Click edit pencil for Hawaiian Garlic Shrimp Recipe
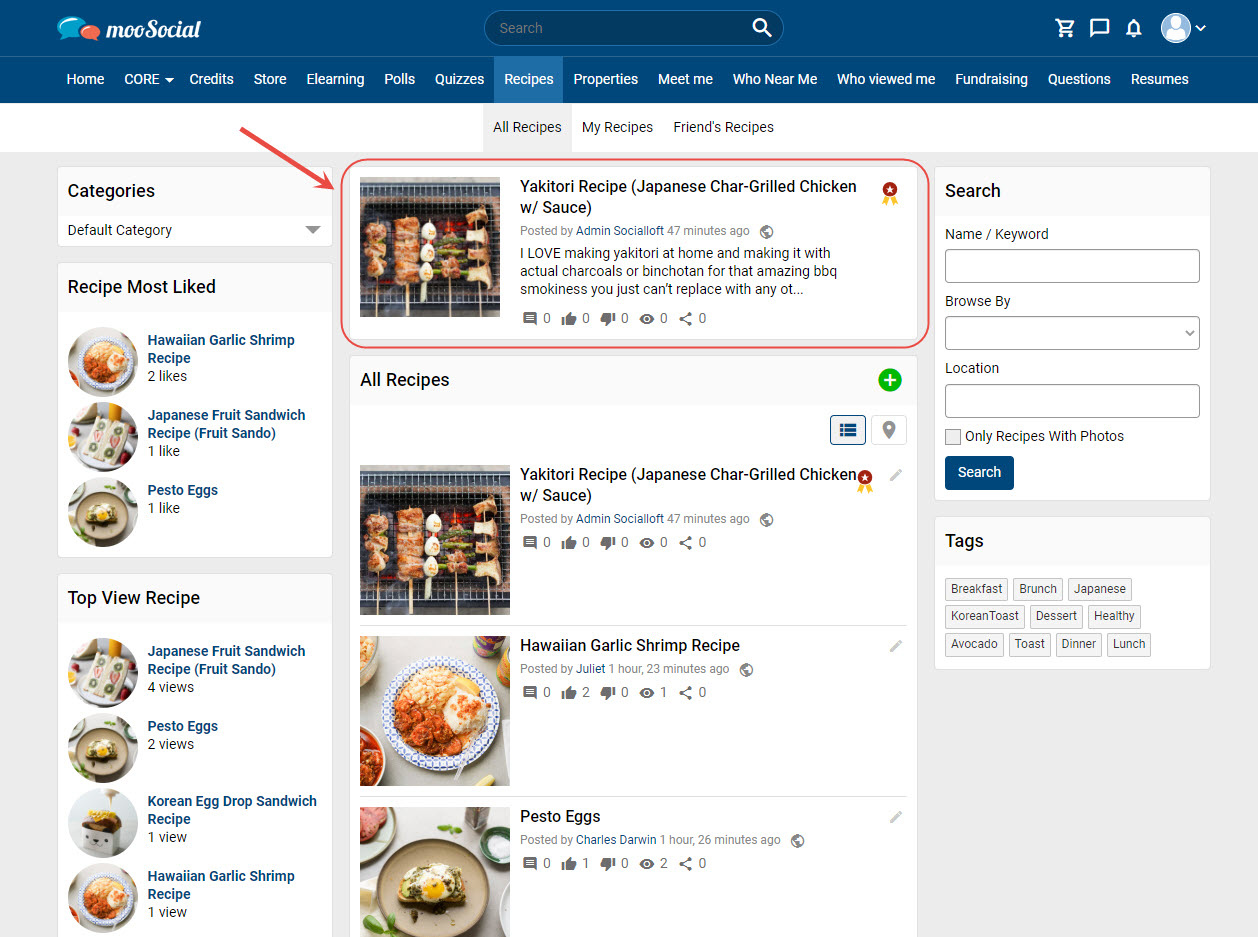1258x937 pixels. [x=896, y=646]
